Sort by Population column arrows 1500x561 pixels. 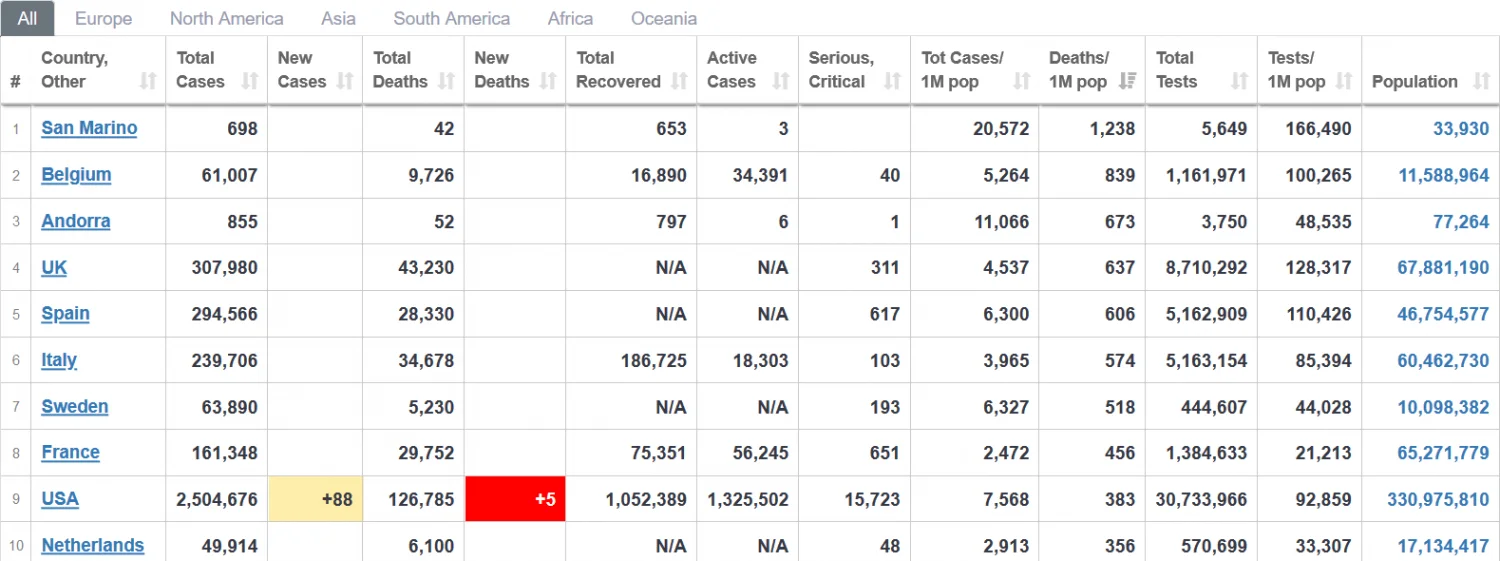pyautogui.click(x=1481, y=82)
